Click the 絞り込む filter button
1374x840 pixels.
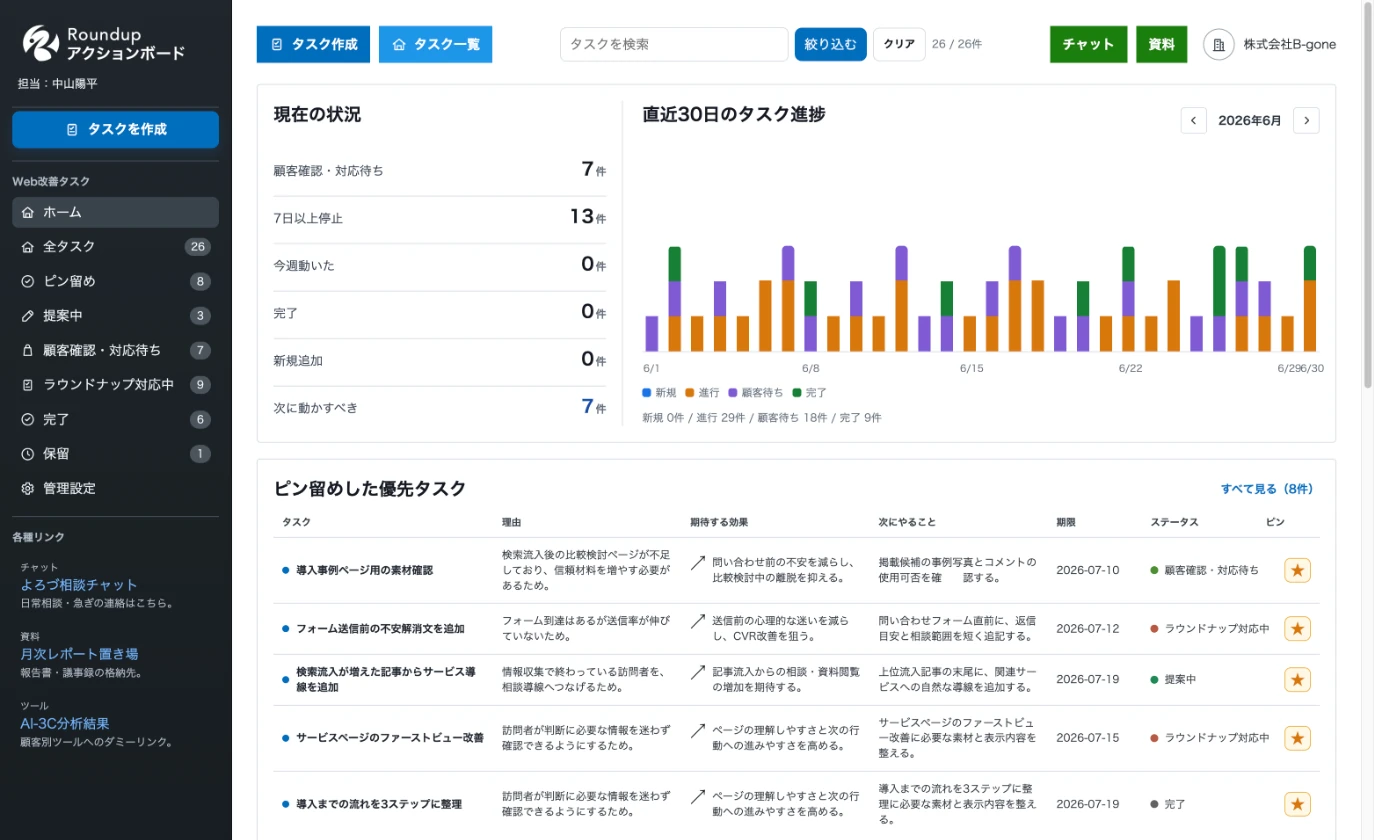(830, 44)
